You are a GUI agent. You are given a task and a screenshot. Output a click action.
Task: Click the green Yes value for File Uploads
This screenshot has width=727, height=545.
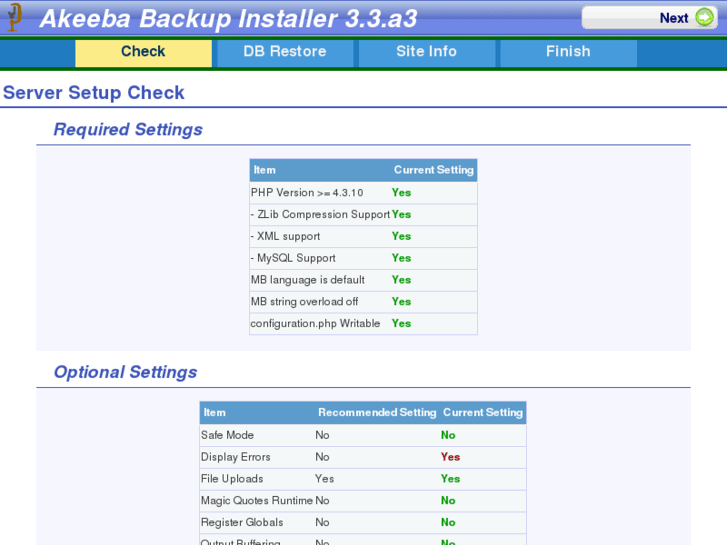tap(451, 479)
